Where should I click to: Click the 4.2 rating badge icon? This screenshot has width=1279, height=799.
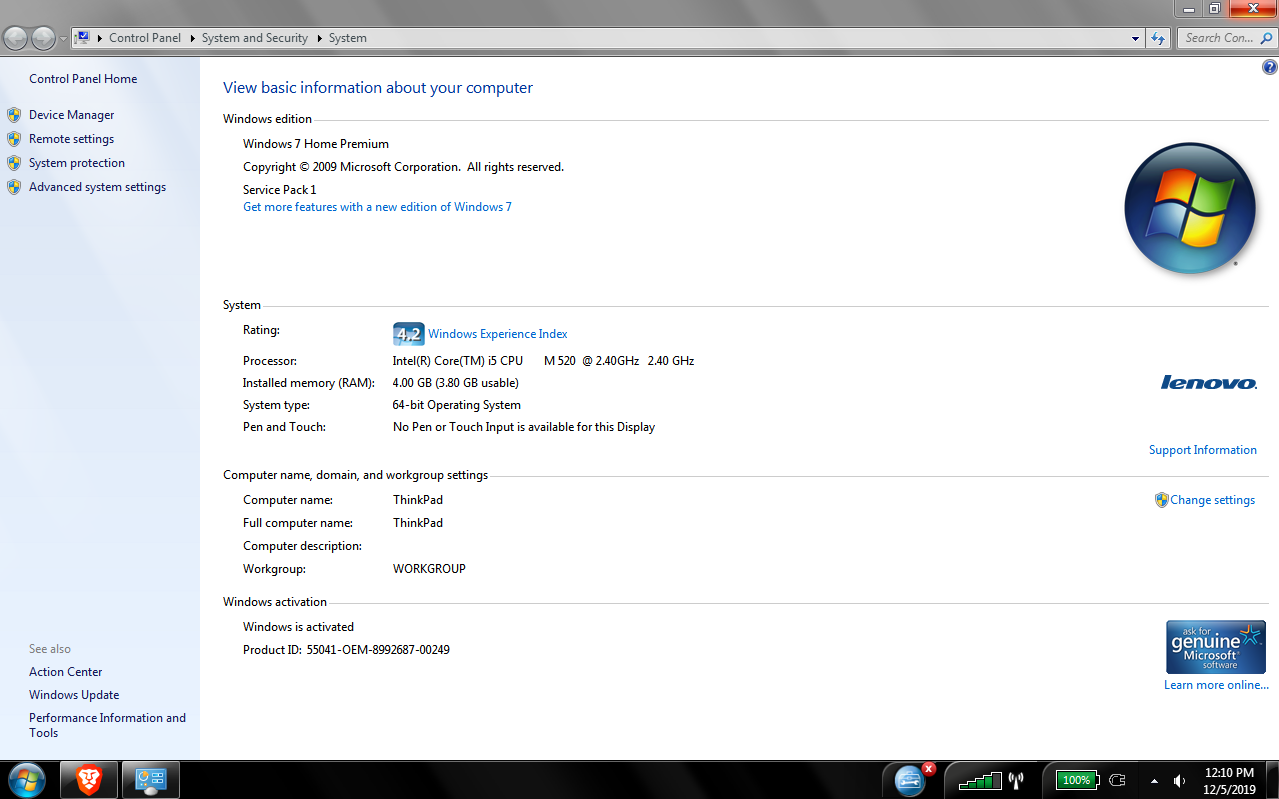click(408, 334)
